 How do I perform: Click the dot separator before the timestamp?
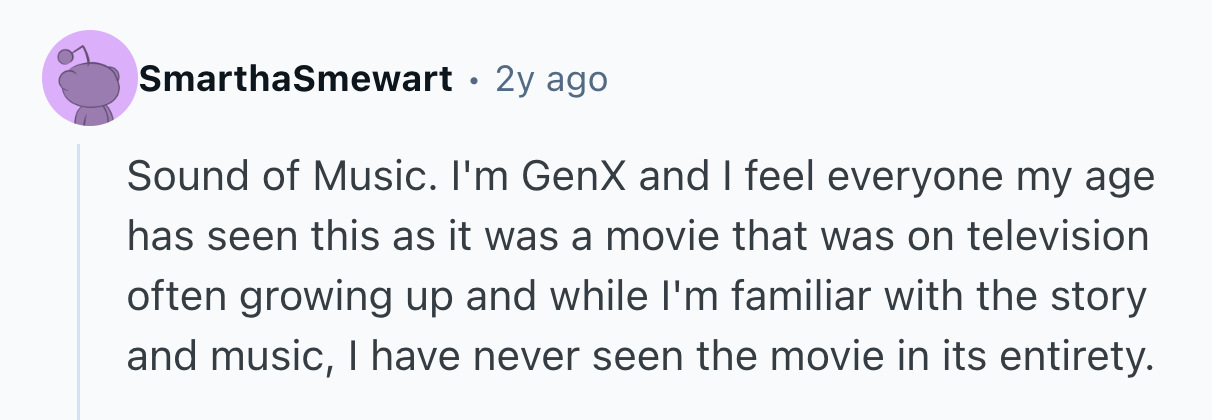474,79
